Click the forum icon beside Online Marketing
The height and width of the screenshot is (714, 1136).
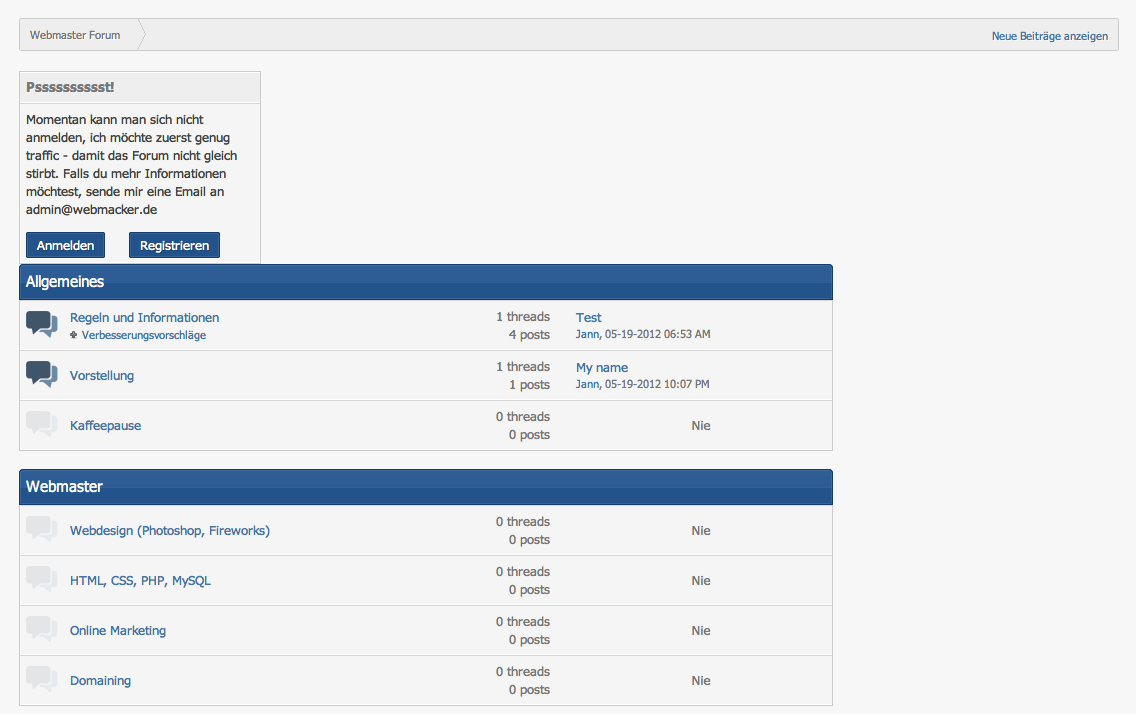tap(42, 629)
